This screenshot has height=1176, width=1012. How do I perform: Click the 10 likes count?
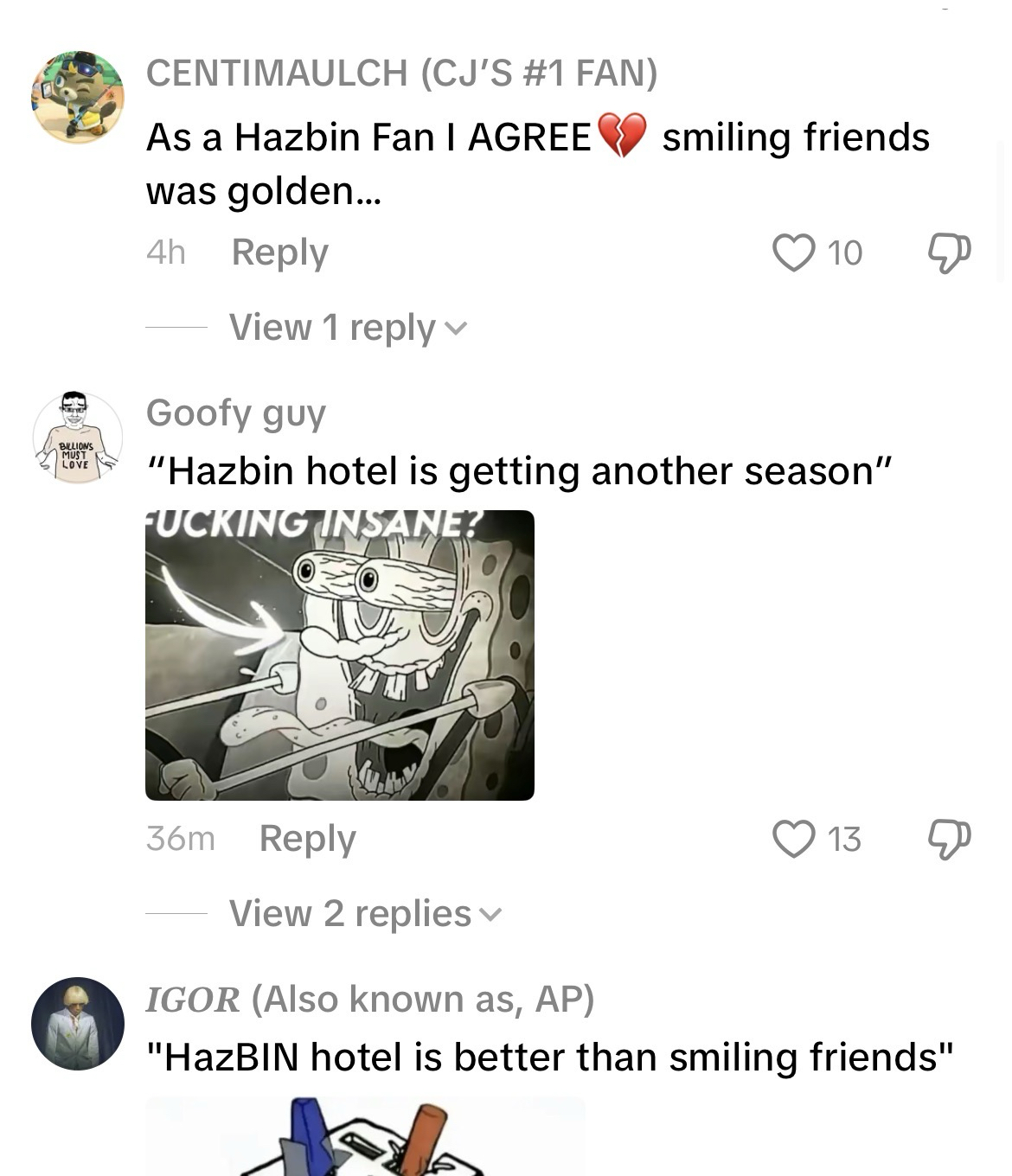[845, 253]
